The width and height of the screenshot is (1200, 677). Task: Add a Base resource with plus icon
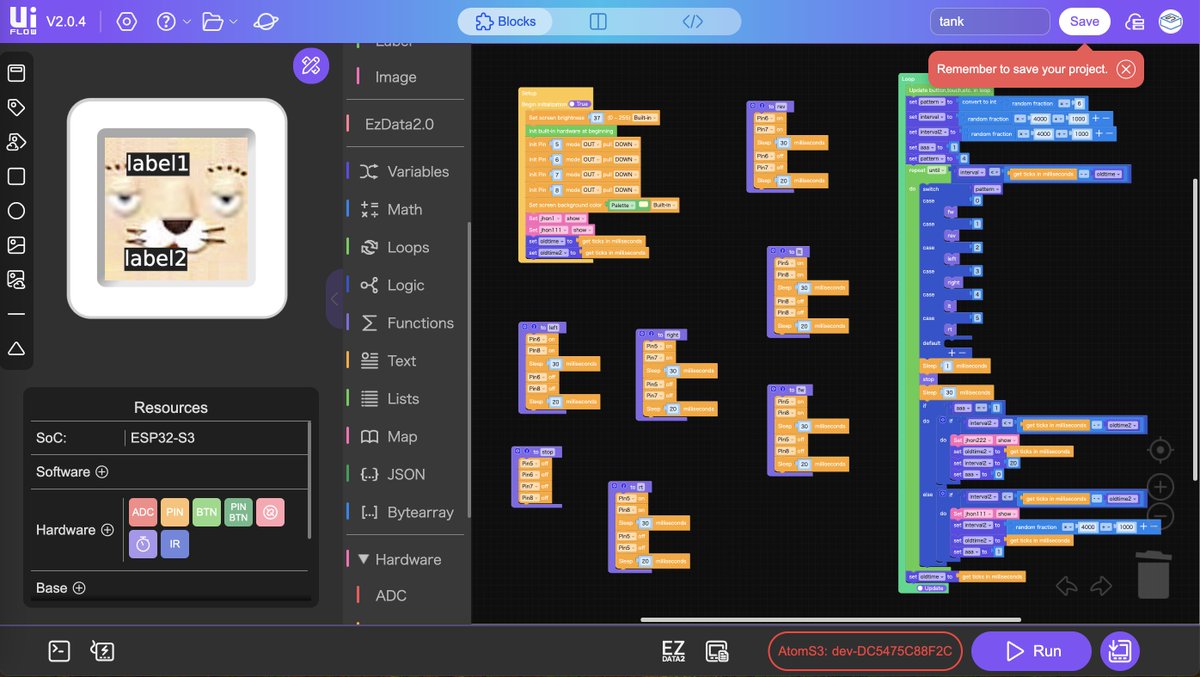click(x=79, y=588)
